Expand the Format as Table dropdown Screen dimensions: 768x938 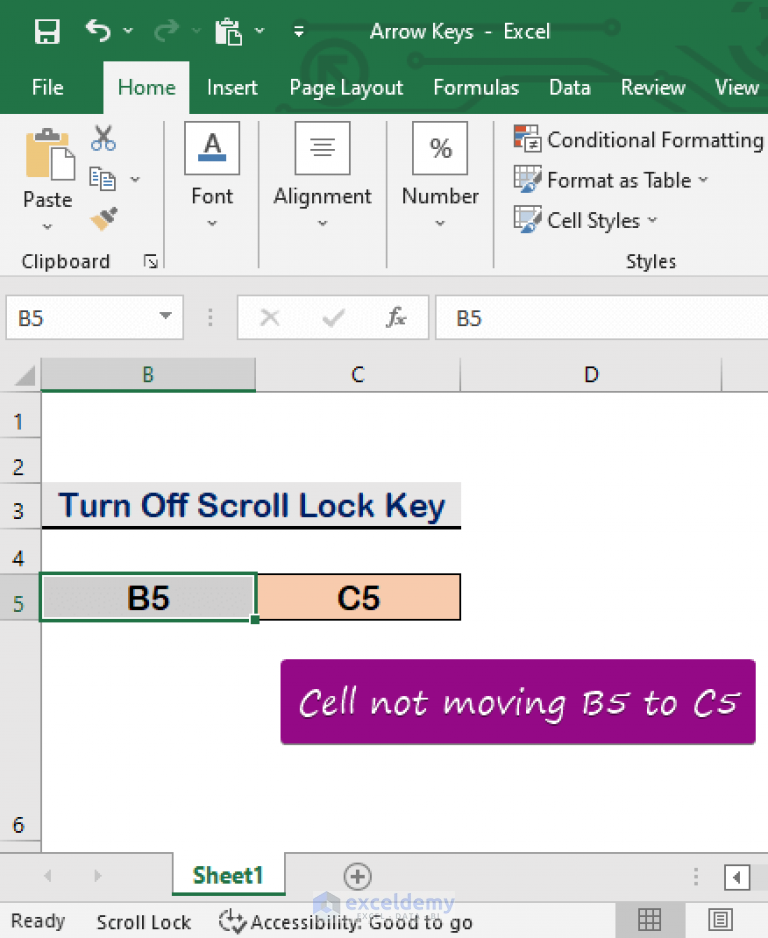(703, 179)
